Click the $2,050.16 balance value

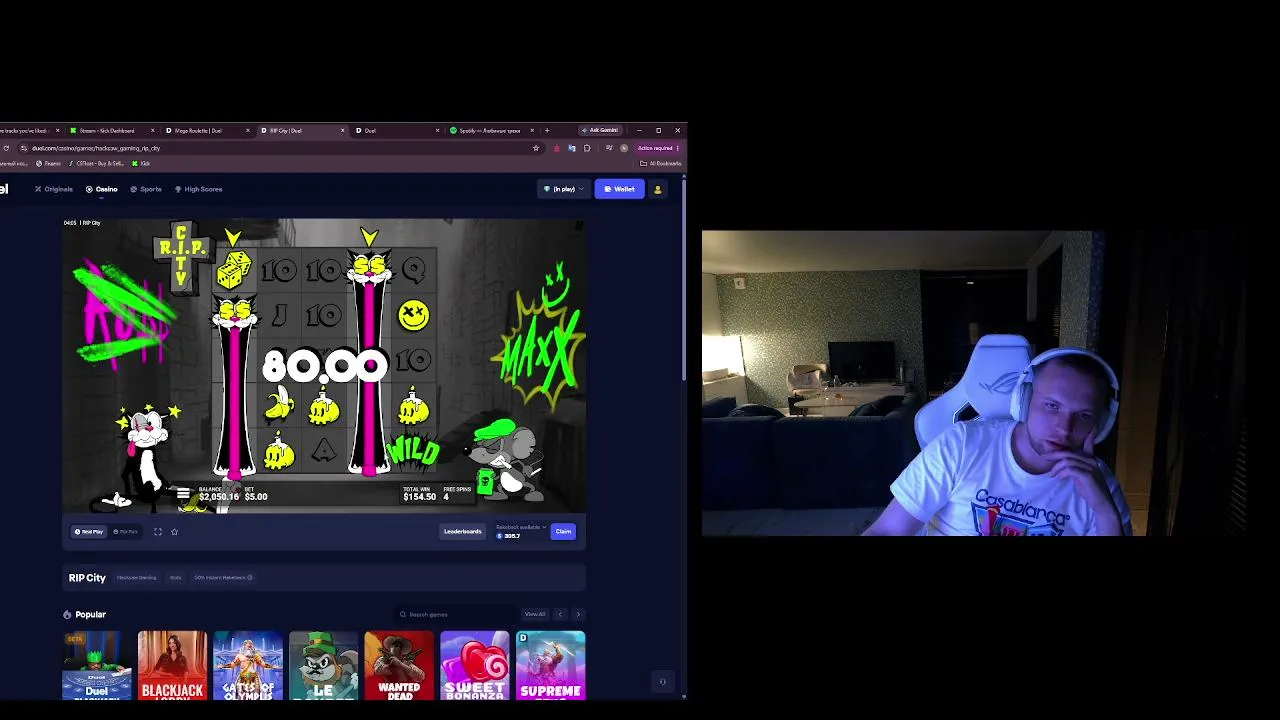pyautogui.click(x=219, y=497)
